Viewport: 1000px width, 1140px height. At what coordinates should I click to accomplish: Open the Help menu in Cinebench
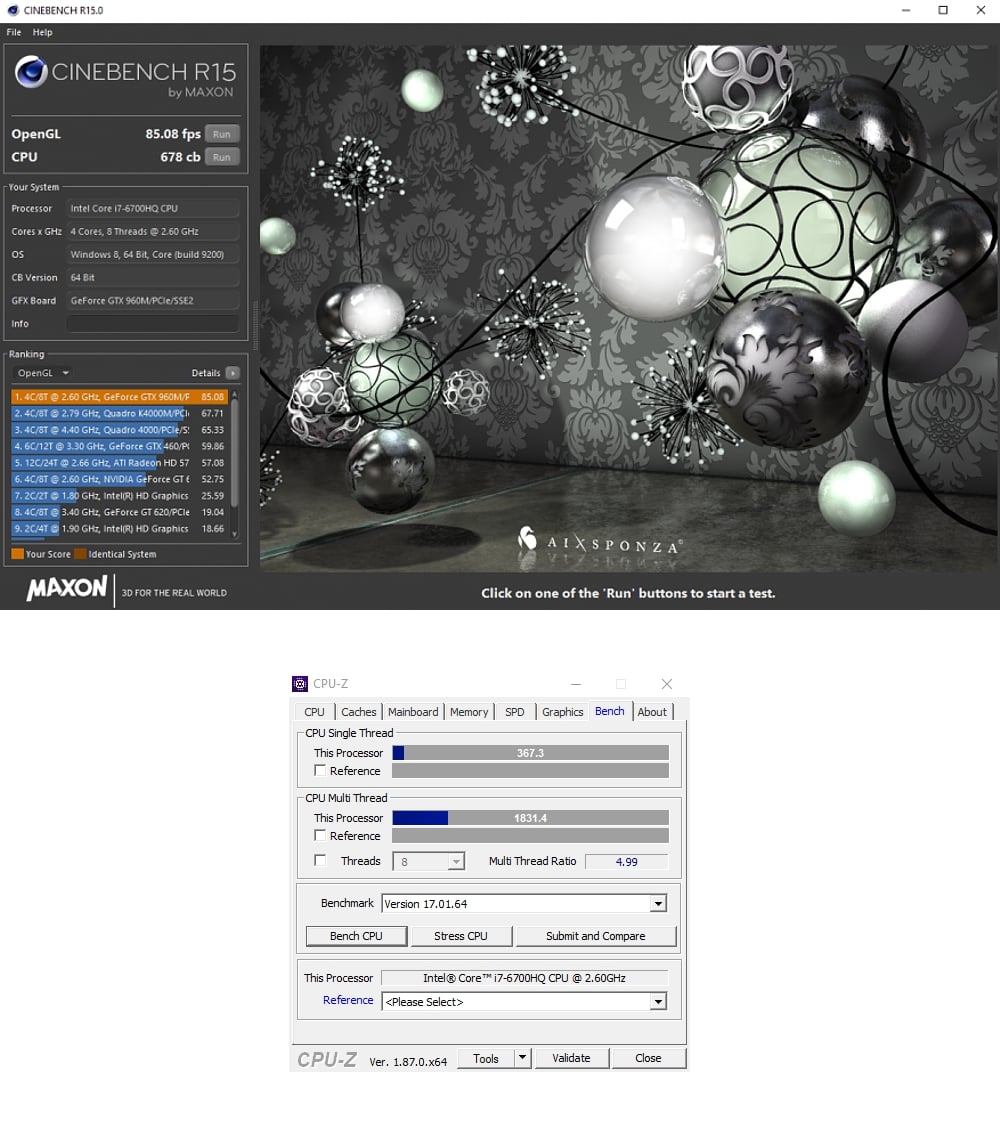[x=42, y=32]
